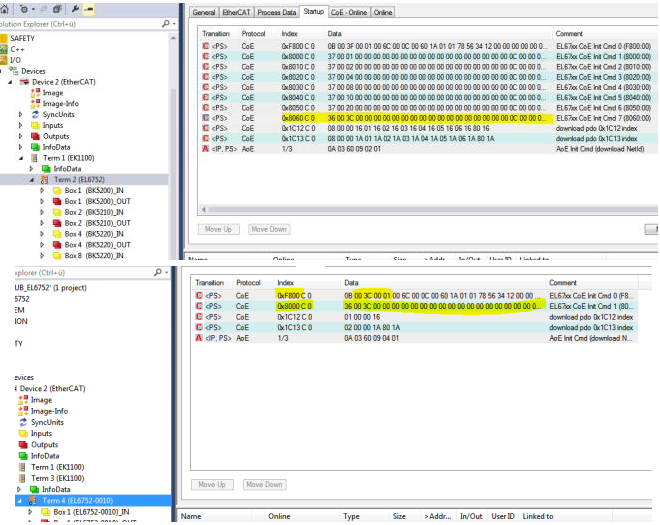This screenshot has width=660, height=525.
Task: Click the search magnifier in Solution Explorer (Ctrl+ü)
Action: tap(166, 24)
